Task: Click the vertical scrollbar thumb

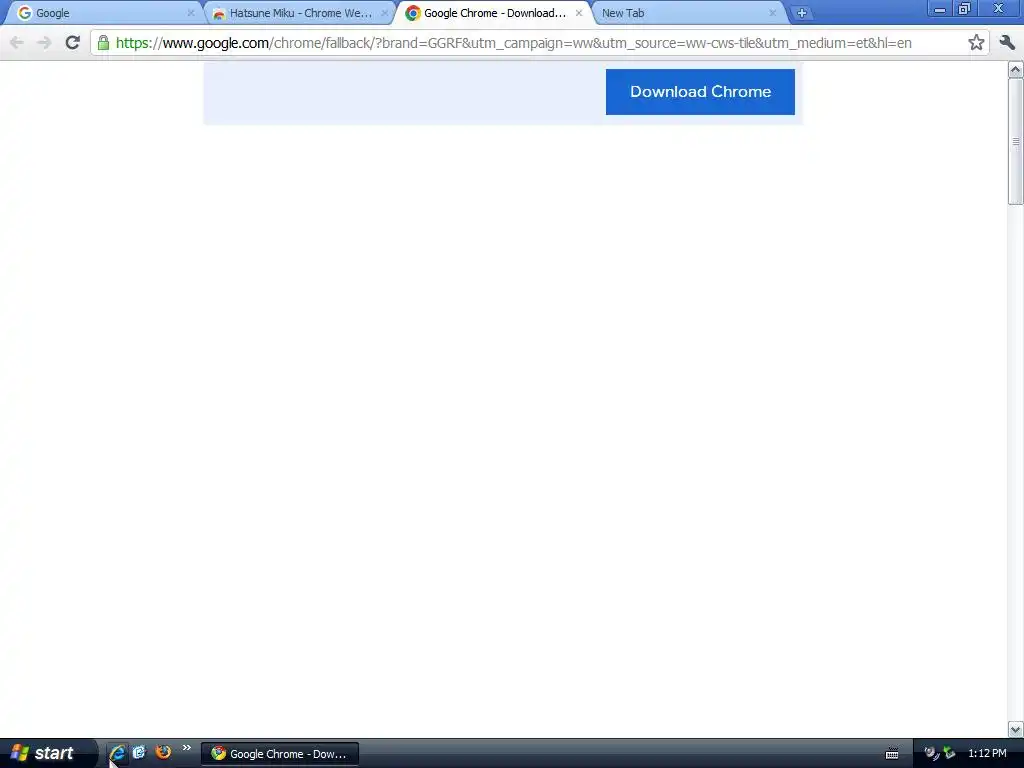Action: click(x=1016, y=142)
